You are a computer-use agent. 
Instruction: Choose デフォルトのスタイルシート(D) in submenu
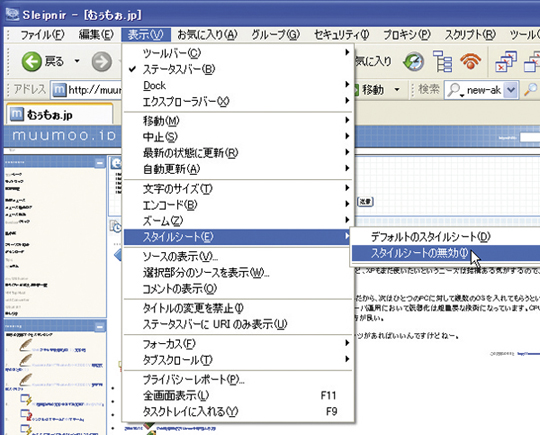[446, 237]
